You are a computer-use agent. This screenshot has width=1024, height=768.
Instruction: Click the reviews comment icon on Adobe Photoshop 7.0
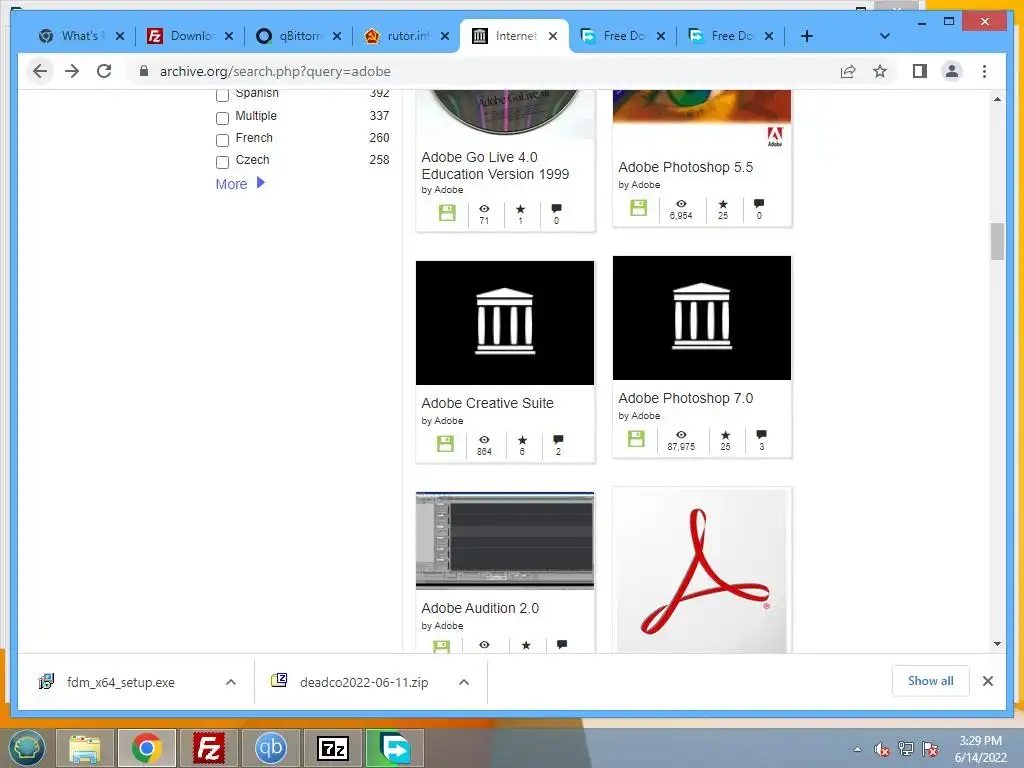pyautogui.click(x=761, y=434)
